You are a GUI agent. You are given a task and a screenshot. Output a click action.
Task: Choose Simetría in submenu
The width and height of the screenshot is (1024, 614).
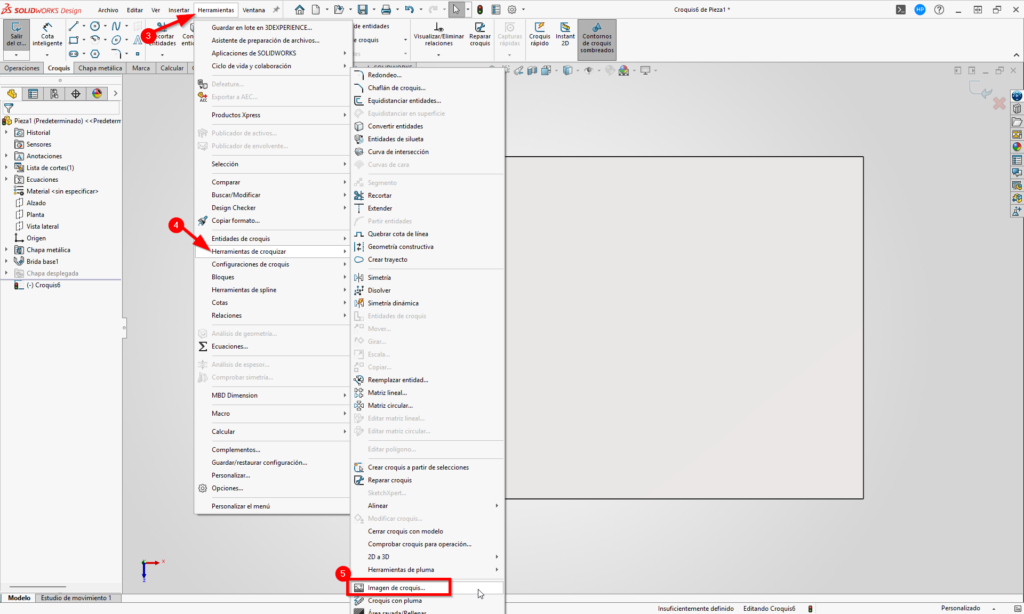click(x=379, y=278)
